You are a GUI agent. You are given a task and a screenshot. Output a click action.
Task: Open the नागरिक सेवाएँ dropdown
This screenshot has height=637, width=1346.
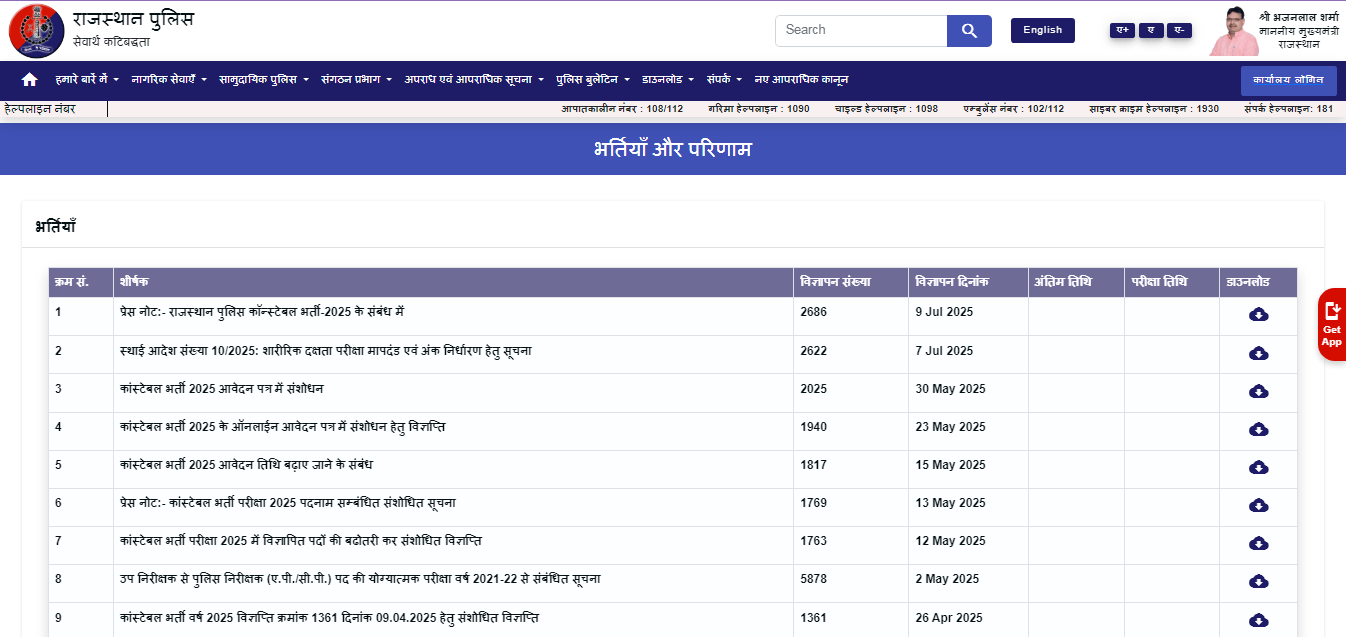pos(169,79)
